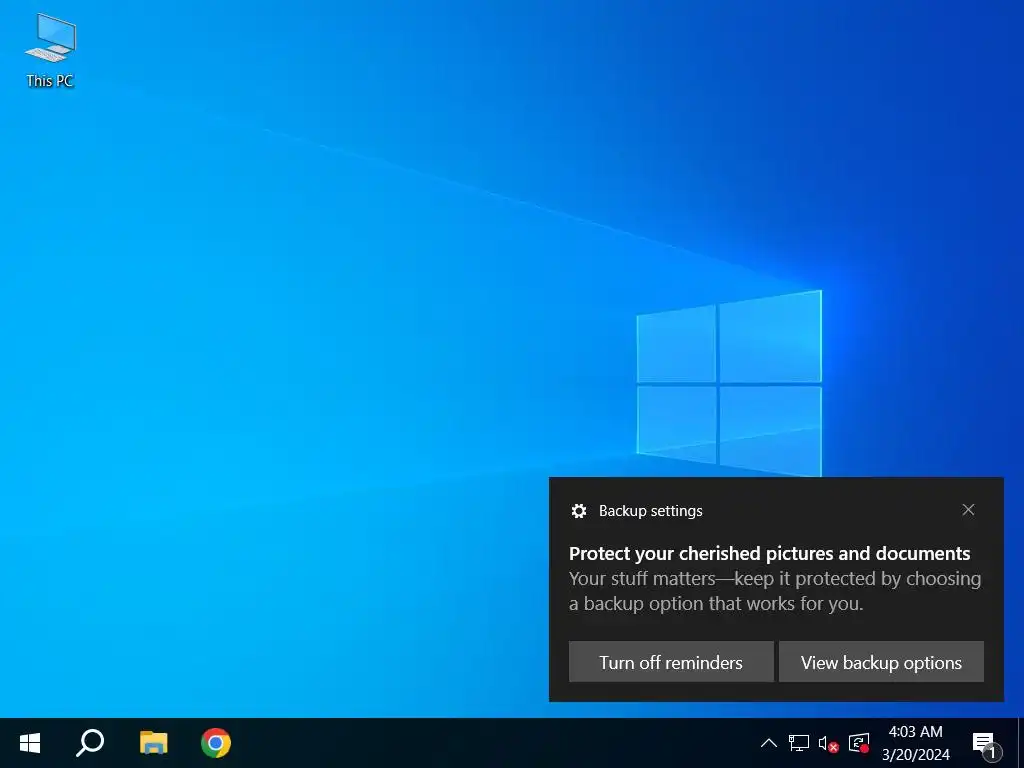
Task: Click the Show desktop sliver
Action: 1020,743
